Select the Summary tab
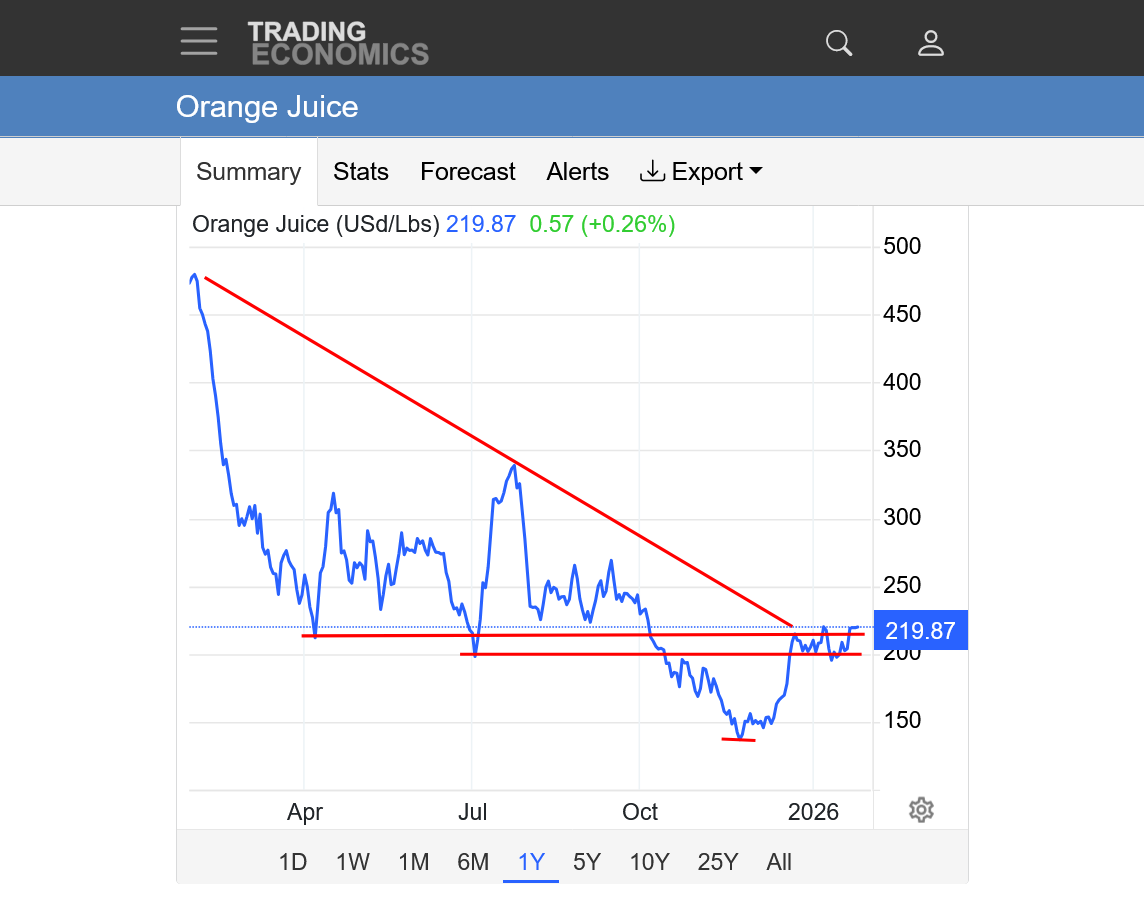 (248, 172)
